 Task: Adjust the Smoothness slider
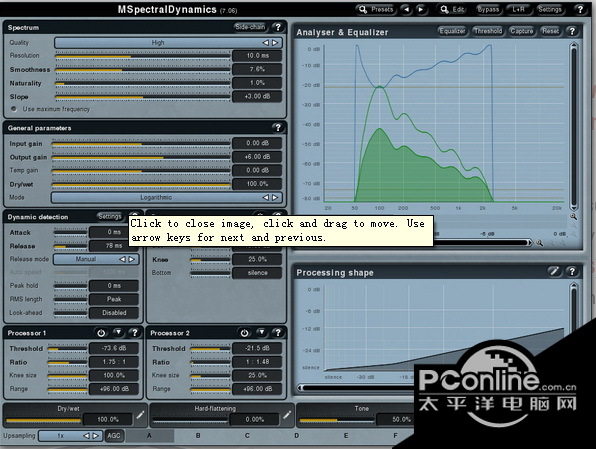pos(143,70)
